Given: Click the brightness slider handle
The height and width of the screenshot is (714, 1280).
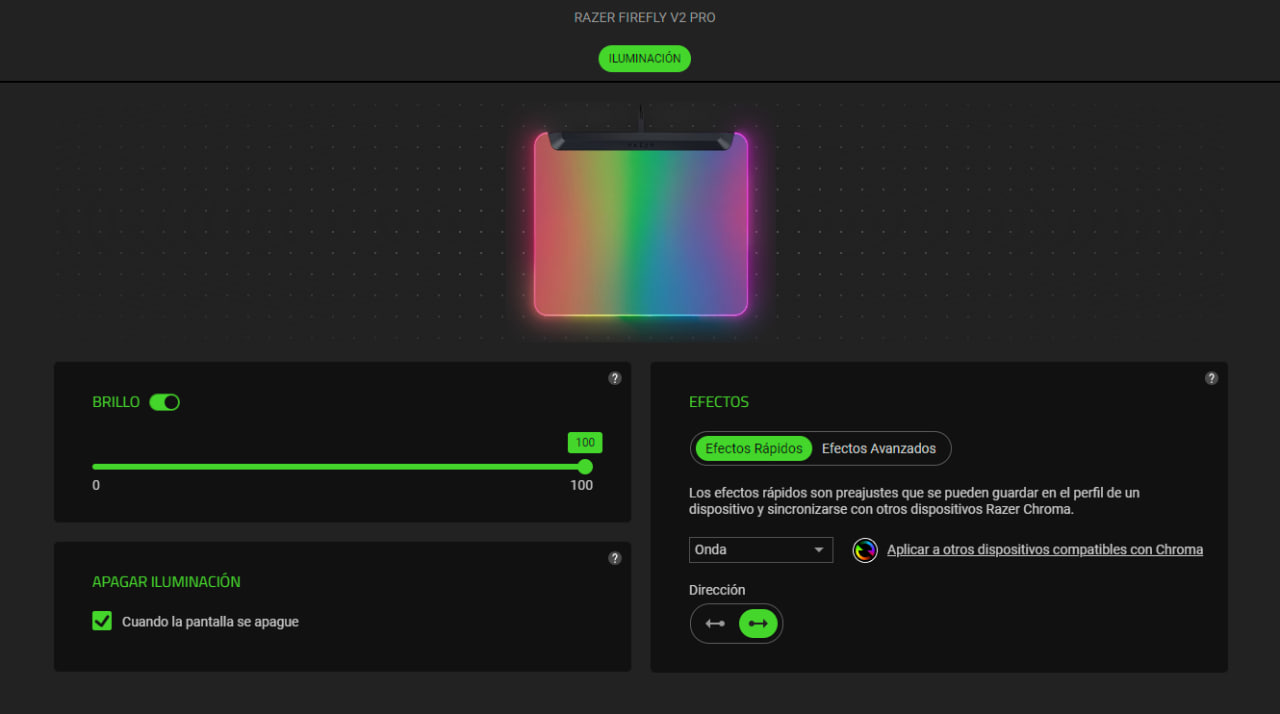Looking at the screenshot, I should (585, 466).
